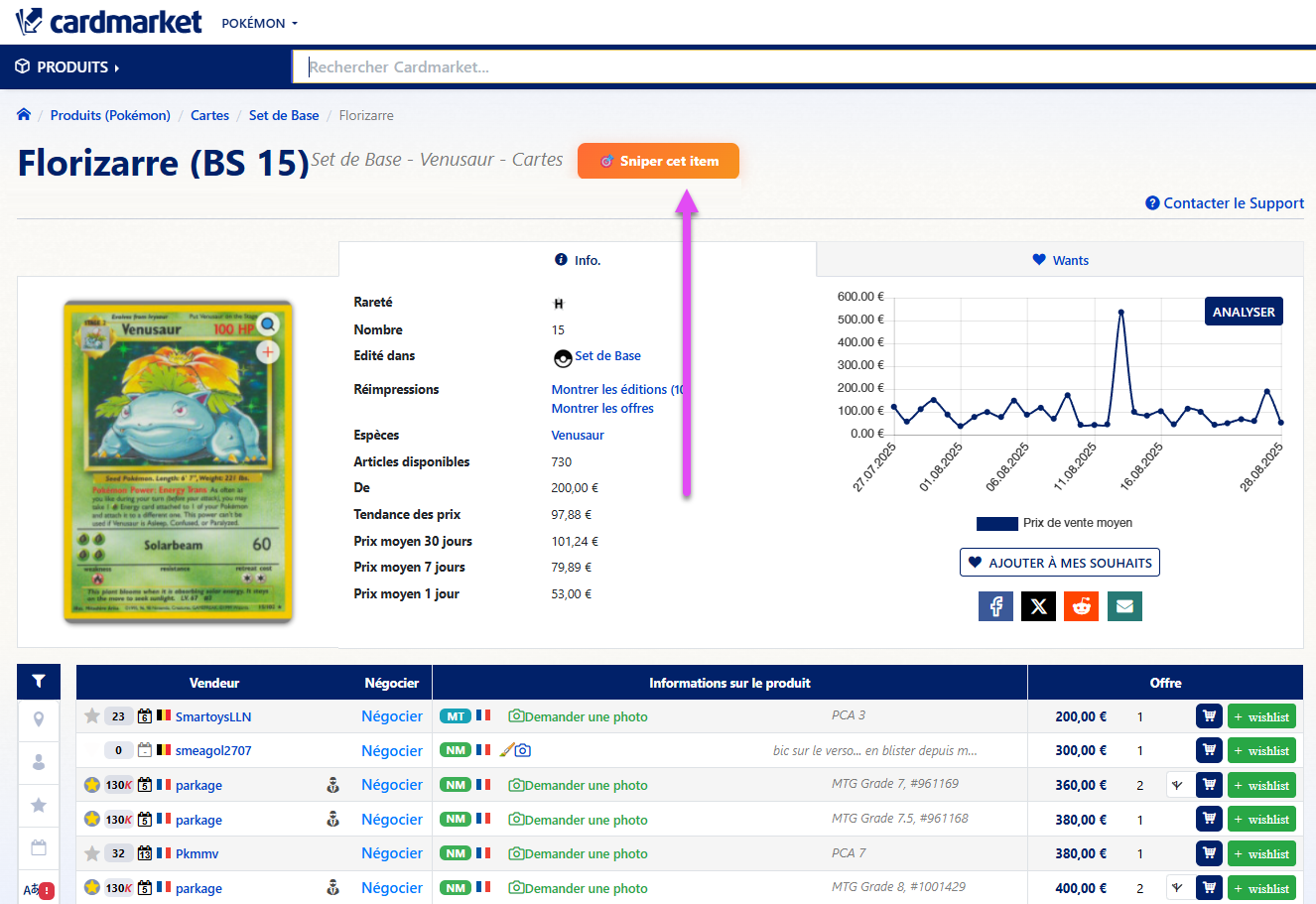
Task: Share the page on Reddit
Action: click(x=1081, y=605)
